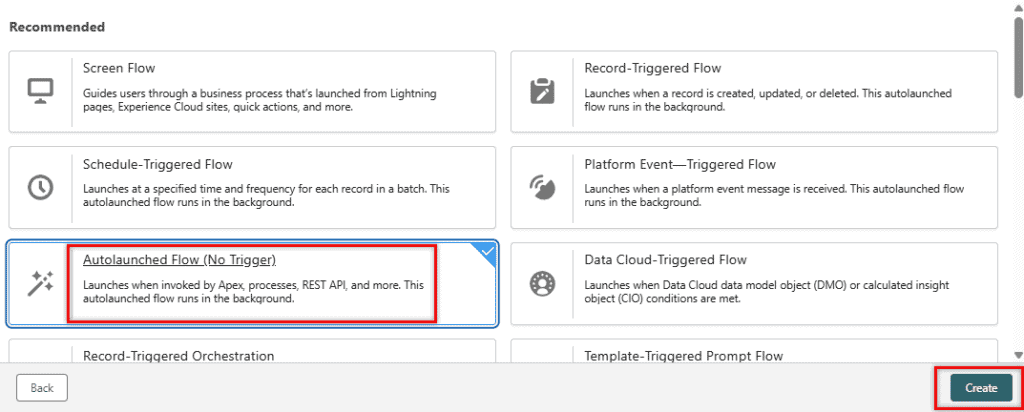The image size is (1024, 412).
Task: Select the Record-Triggered Orchestration option
Action: click(x=178, y=355)
